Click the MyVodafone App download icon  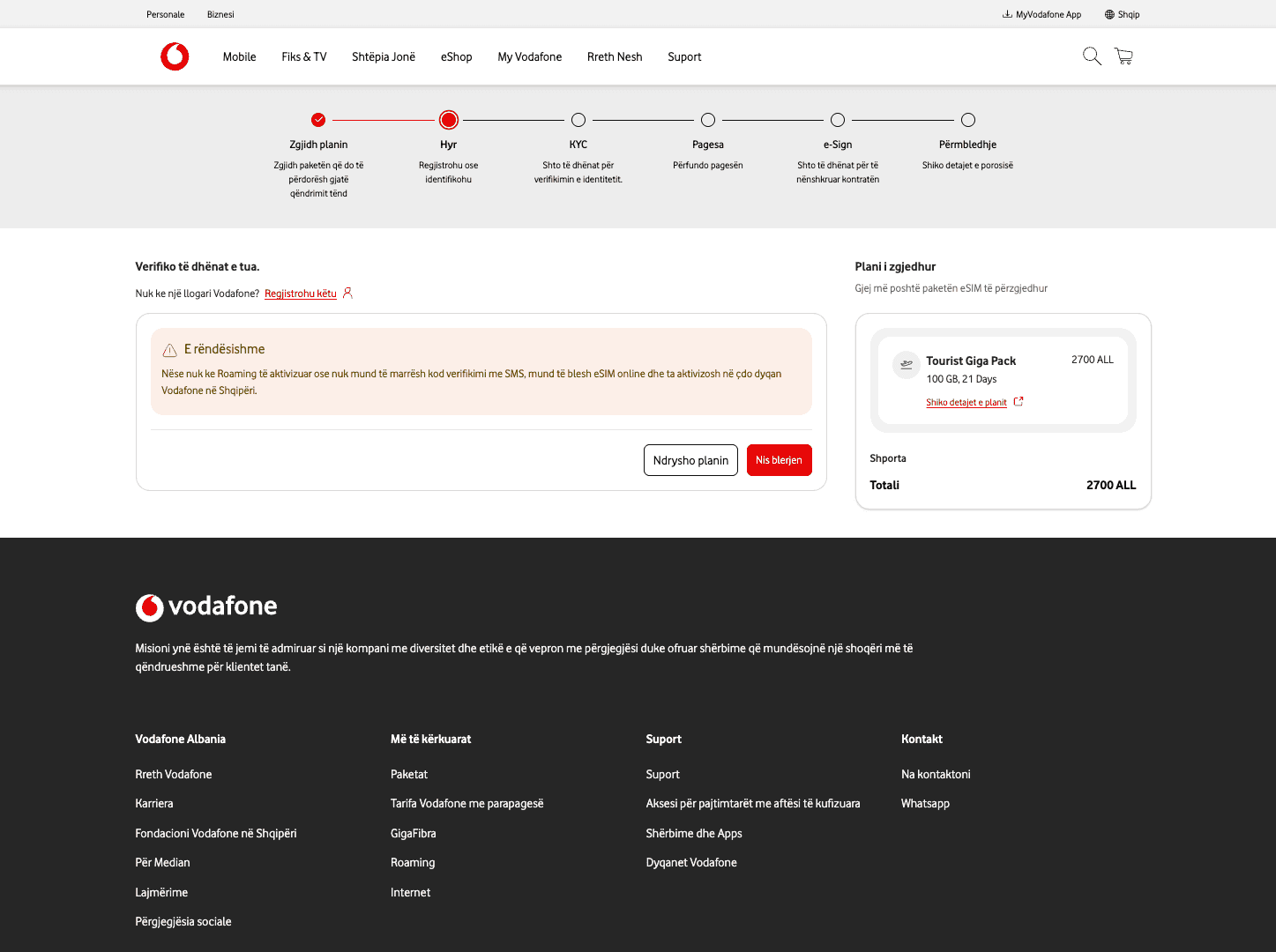(1007, 14)
